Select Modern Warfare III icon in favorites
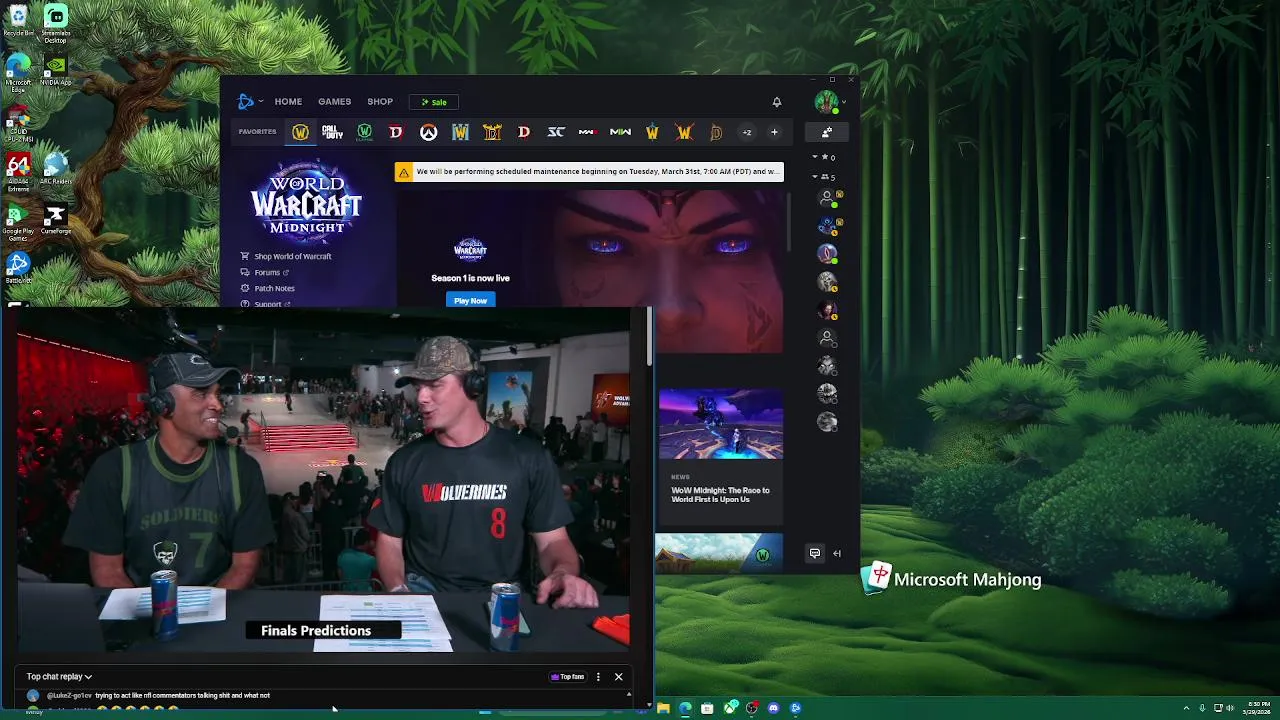 pyautogui.click(x=588, y=132)
